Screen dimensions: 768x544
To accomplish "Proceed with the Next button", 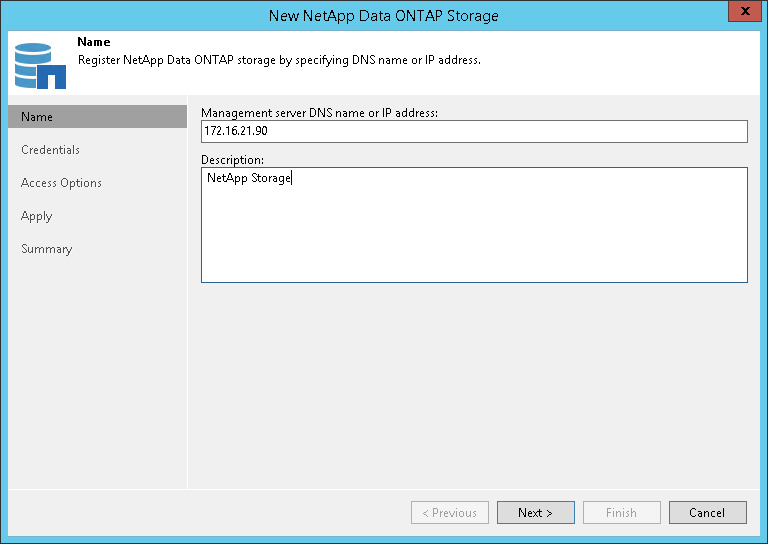I will (535, 513).
